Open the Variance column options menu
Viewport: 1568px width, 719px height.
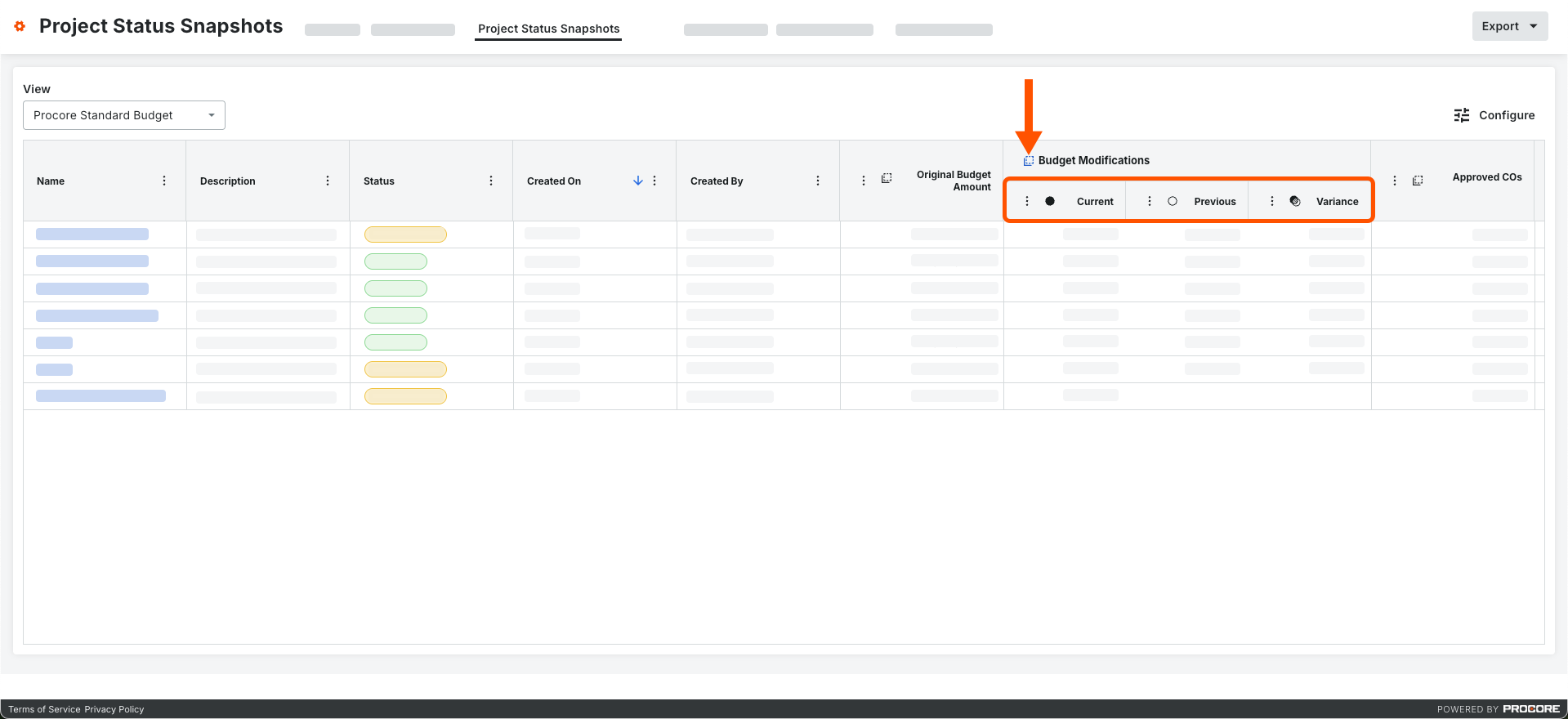coord(1272,201)
